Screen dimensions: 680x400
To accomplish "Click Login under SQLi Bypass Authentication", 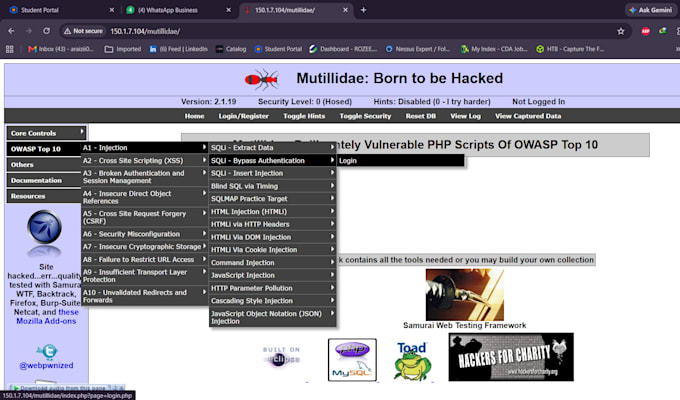I will [400, 161].
